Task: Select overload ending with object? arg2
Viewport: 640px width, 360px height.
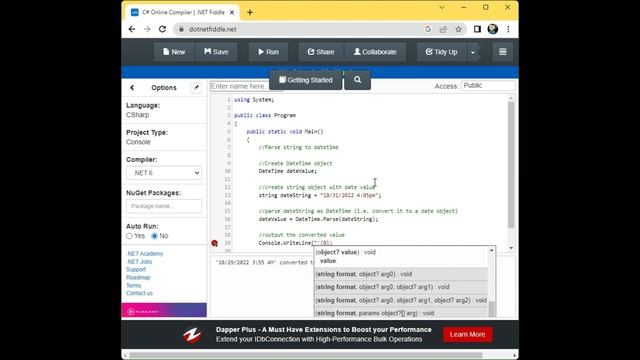Action: (x=401, y=300)
